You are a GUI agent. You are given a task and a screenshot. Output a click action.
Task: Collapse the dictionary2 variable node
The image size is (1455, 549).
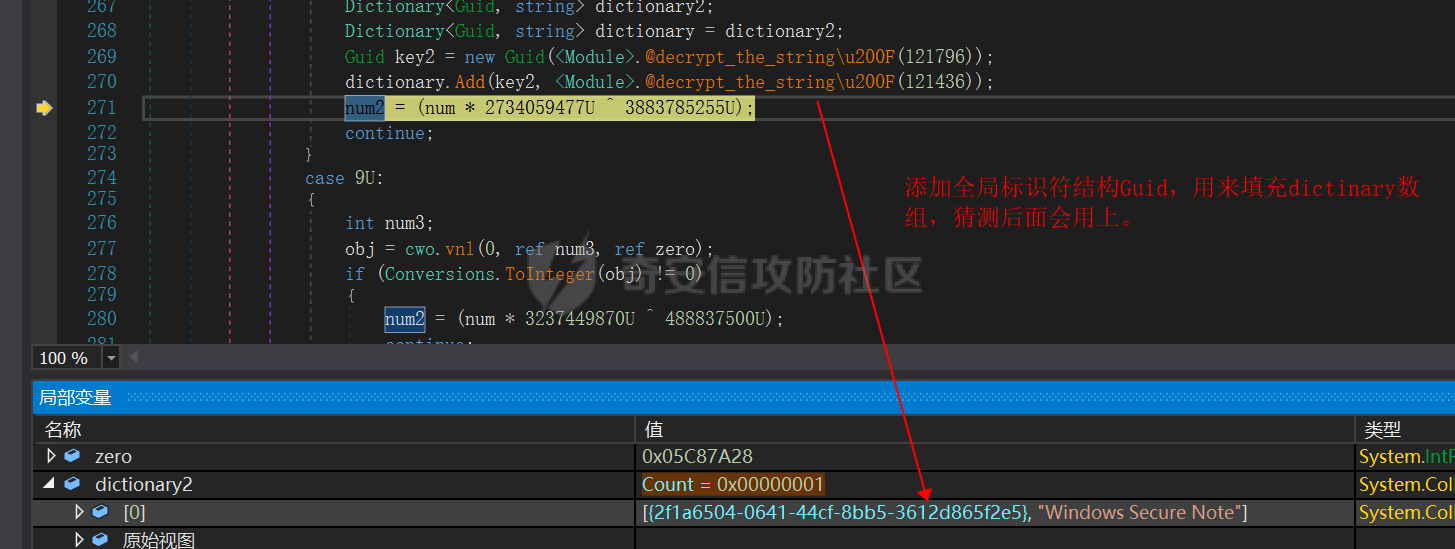[x=52, y=484]
